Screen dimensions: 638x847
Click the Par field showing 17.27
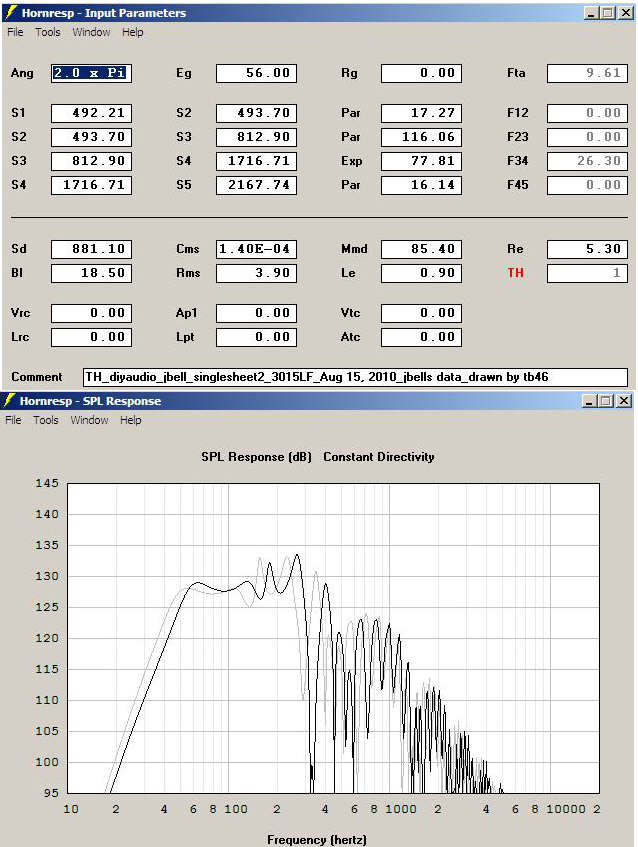(x=421, y=113)
